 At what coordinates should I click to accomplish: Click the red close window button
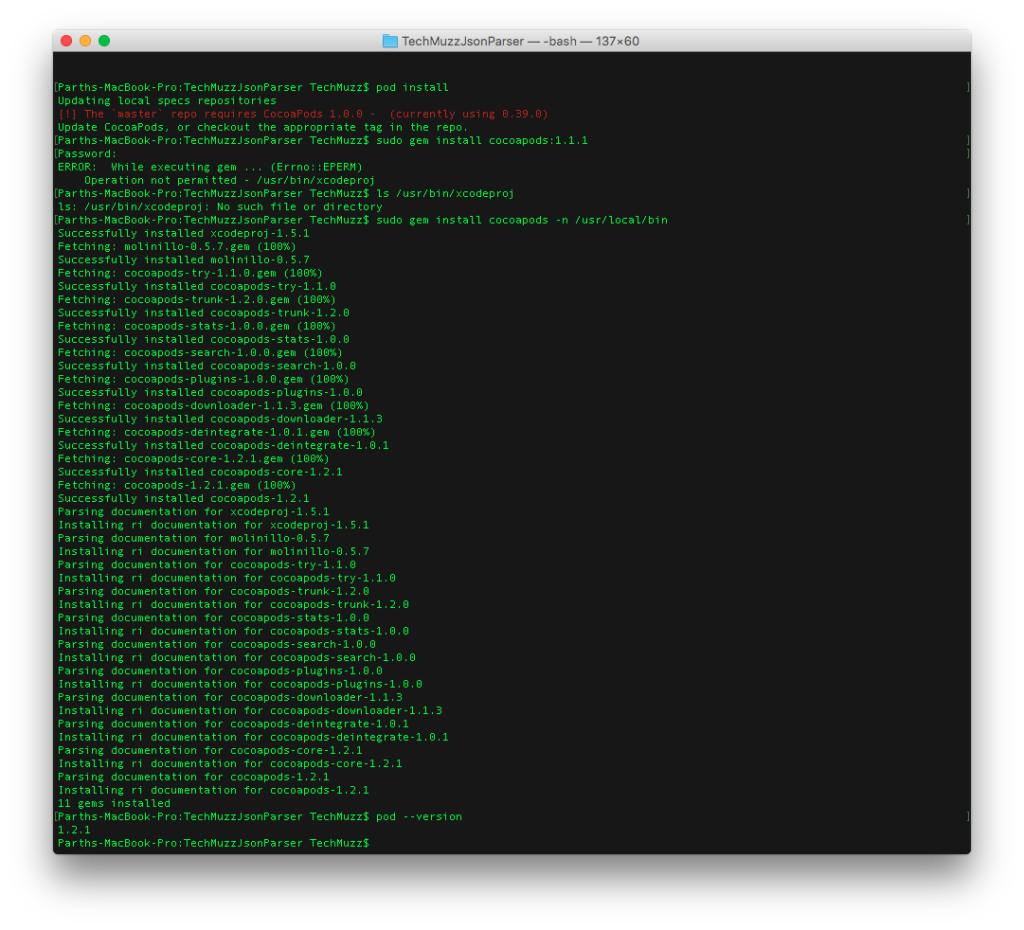66,40
